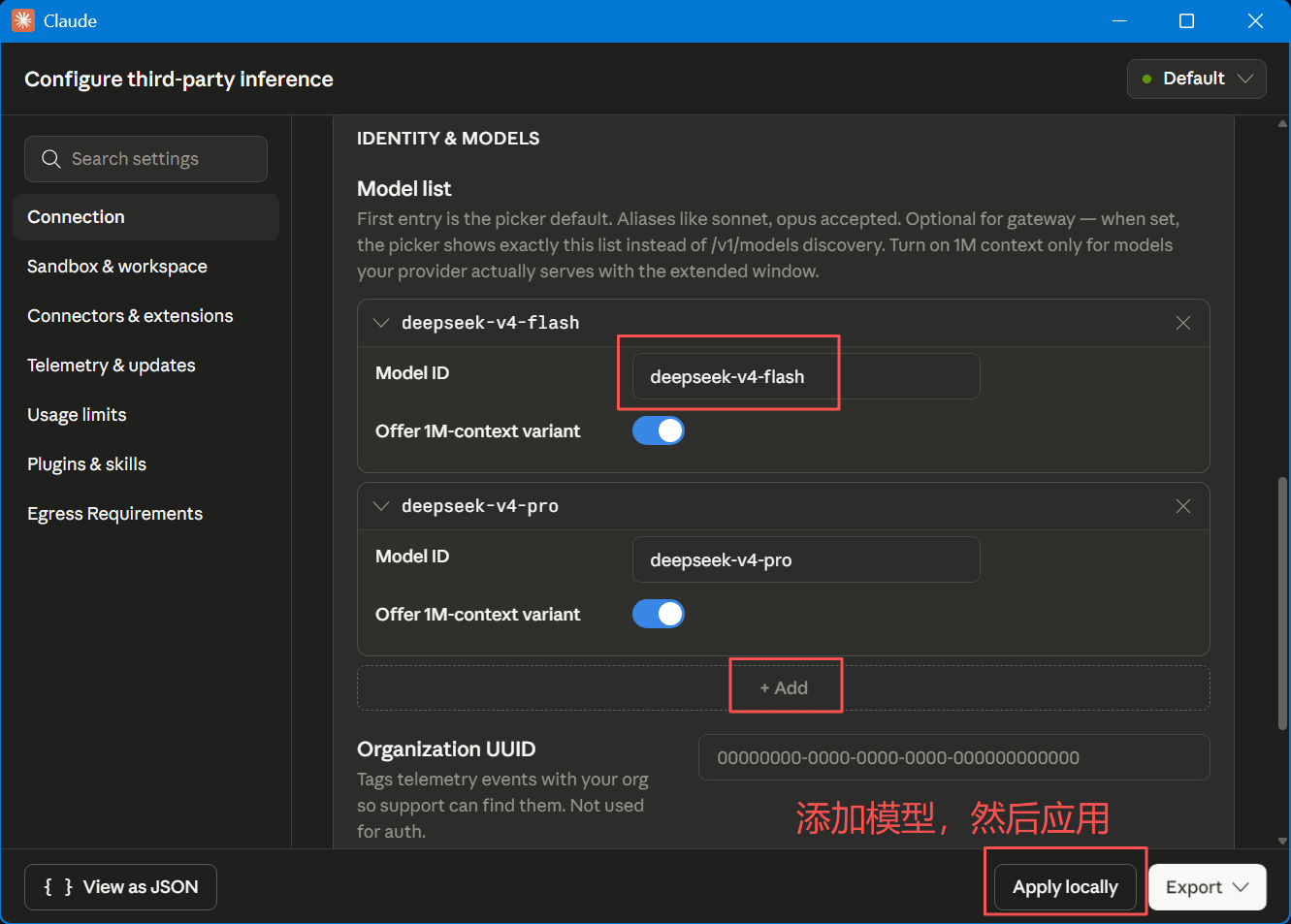
Task: Close the Claude window
Action: tap(1255, 20)
